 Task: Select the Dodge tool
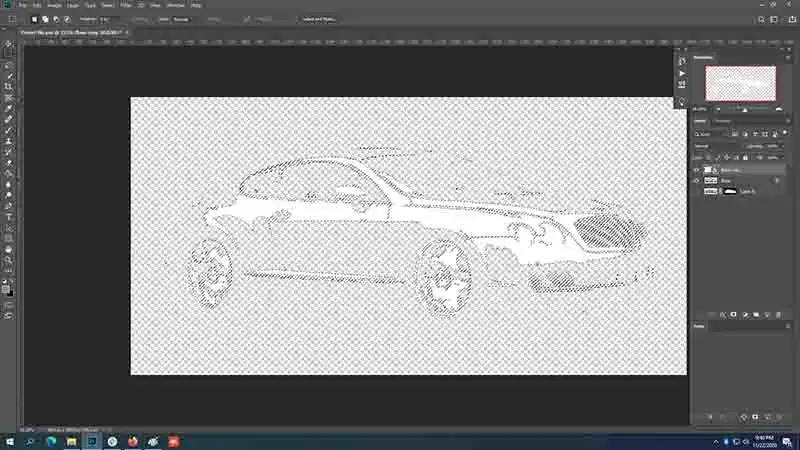pyautogui.click(x=9, y=195)
